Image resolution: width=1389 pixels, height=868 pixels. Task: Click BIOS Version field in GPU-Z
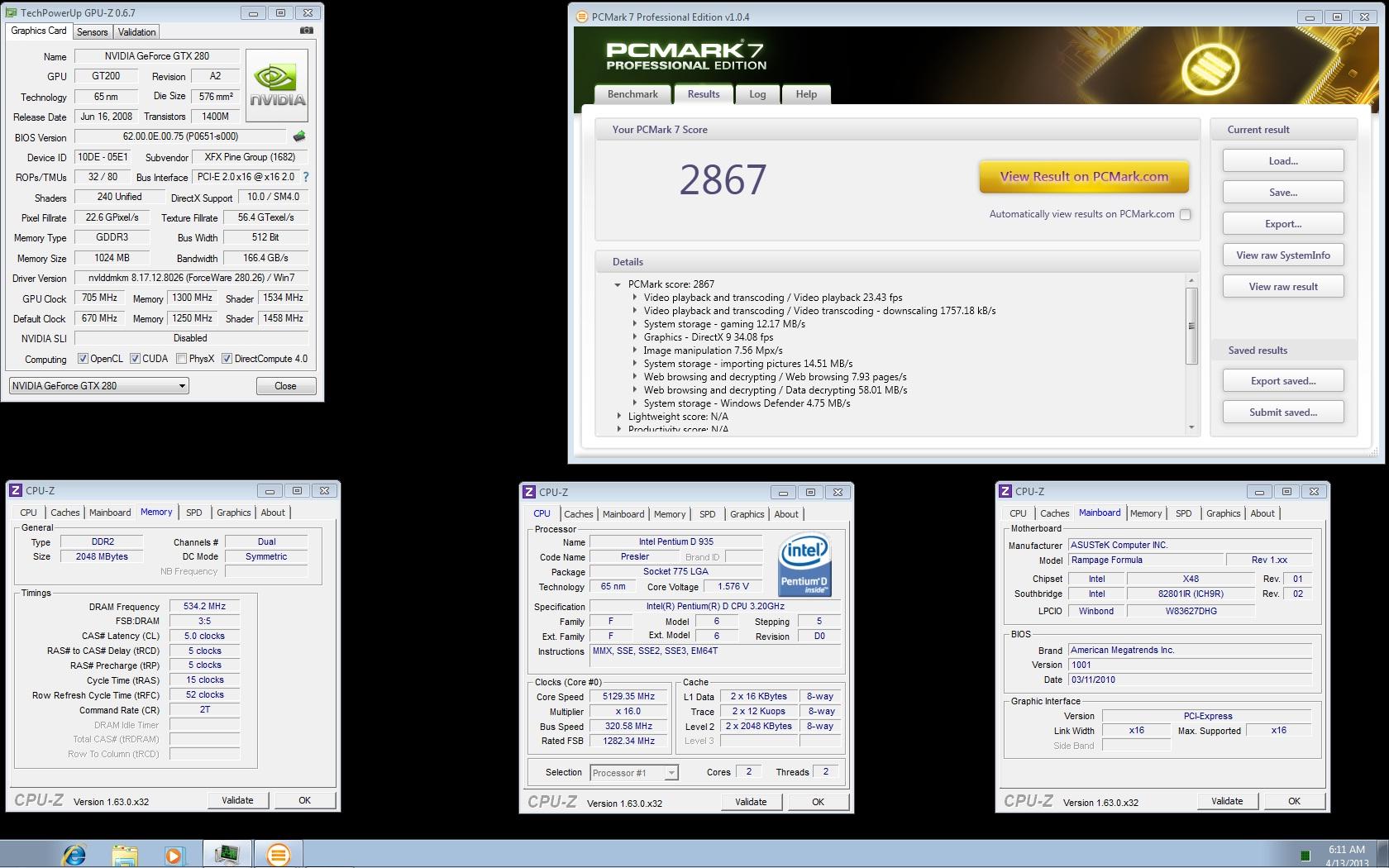point(180,136)
